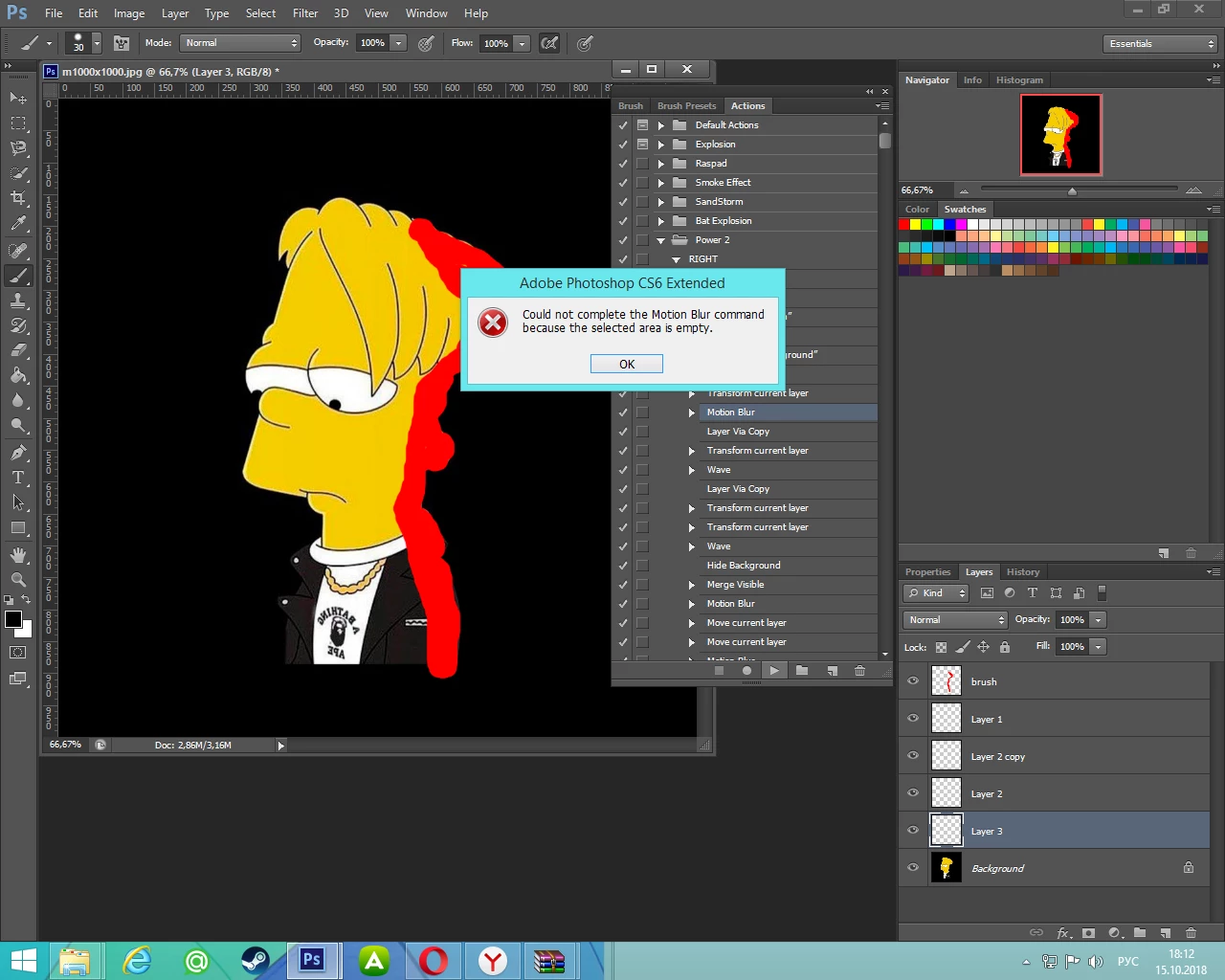Viewport: 1225px width, 980px height.
Task: Select the Clone Stamp tool
Action: (18, 301)
